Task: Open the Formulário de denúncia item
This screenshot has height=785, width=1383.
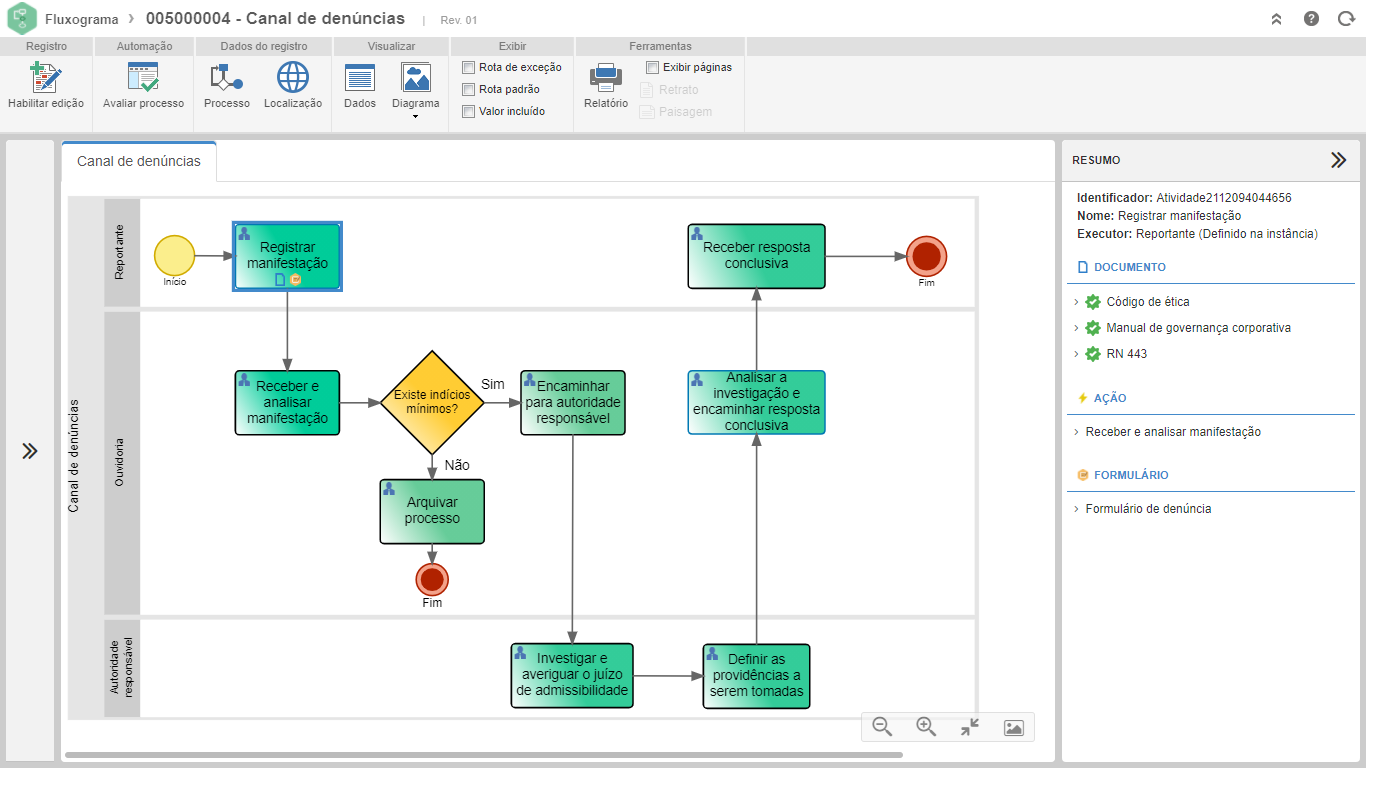Action: 1148,509
